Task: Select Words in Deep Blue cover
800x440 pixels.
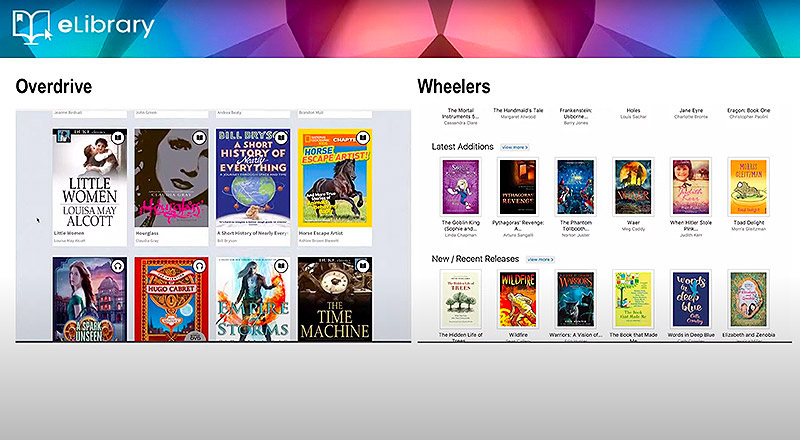Action: click(690, 298)
